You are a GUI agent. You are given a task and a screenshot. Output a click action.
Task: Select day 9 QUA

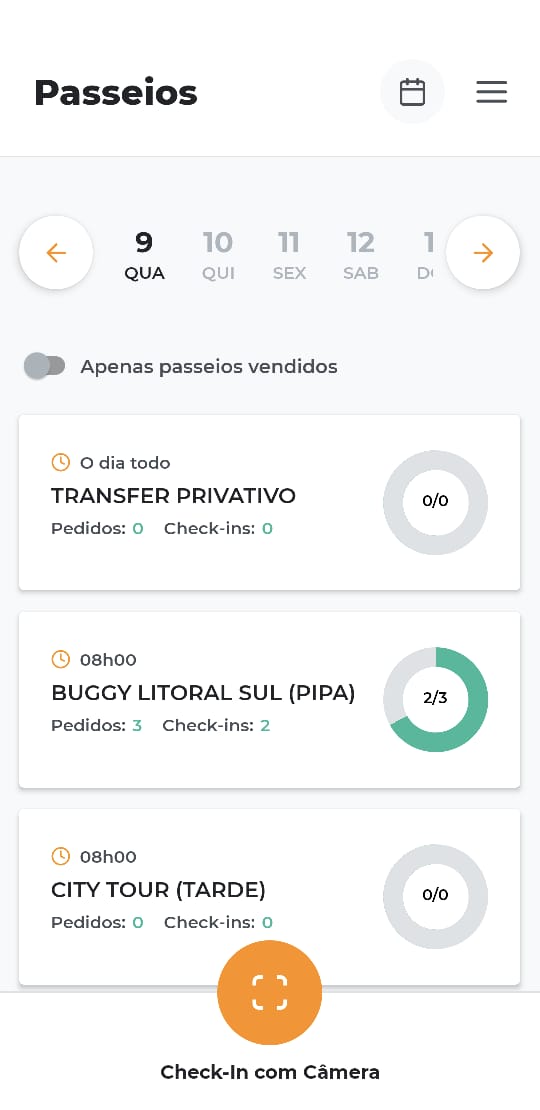pyautogui.click(x=144, y=255)
